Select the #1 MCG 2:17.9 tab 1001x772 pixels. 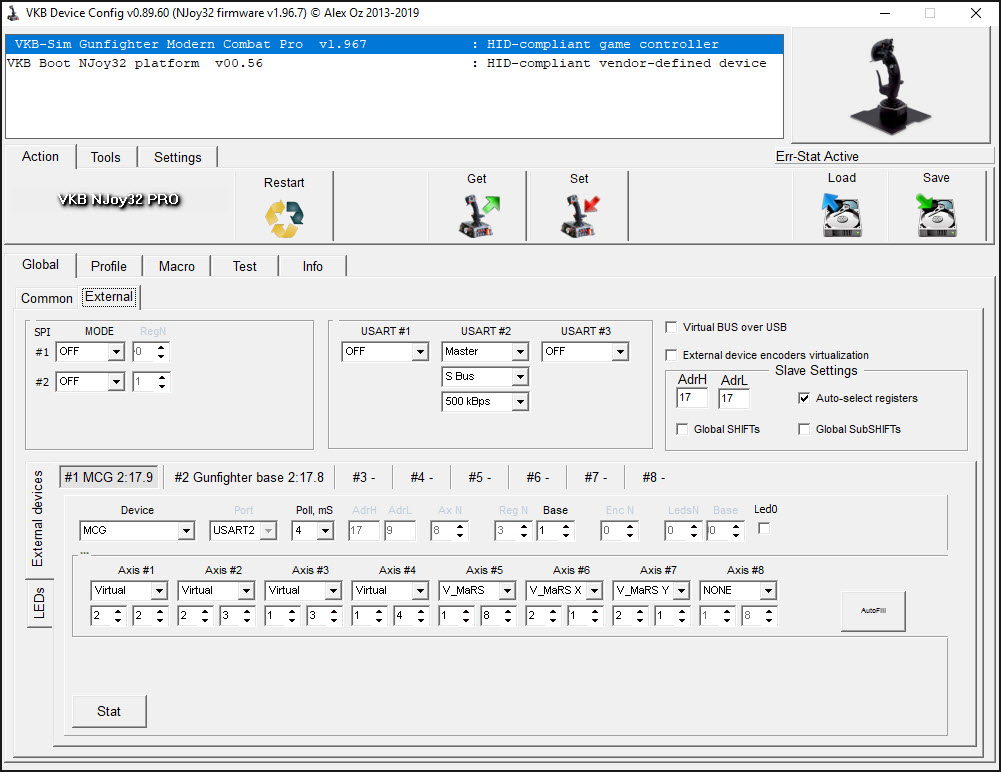[x=109, y=478]
